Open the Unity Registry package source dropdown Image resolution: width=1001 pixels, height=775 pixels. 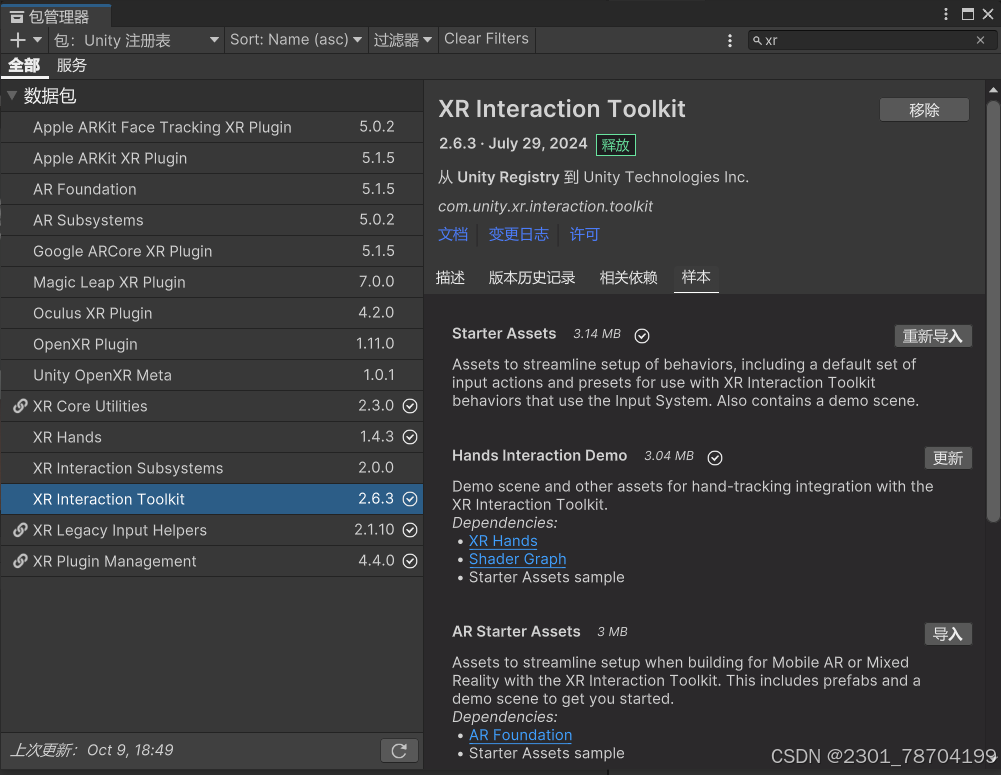[136, 40]
